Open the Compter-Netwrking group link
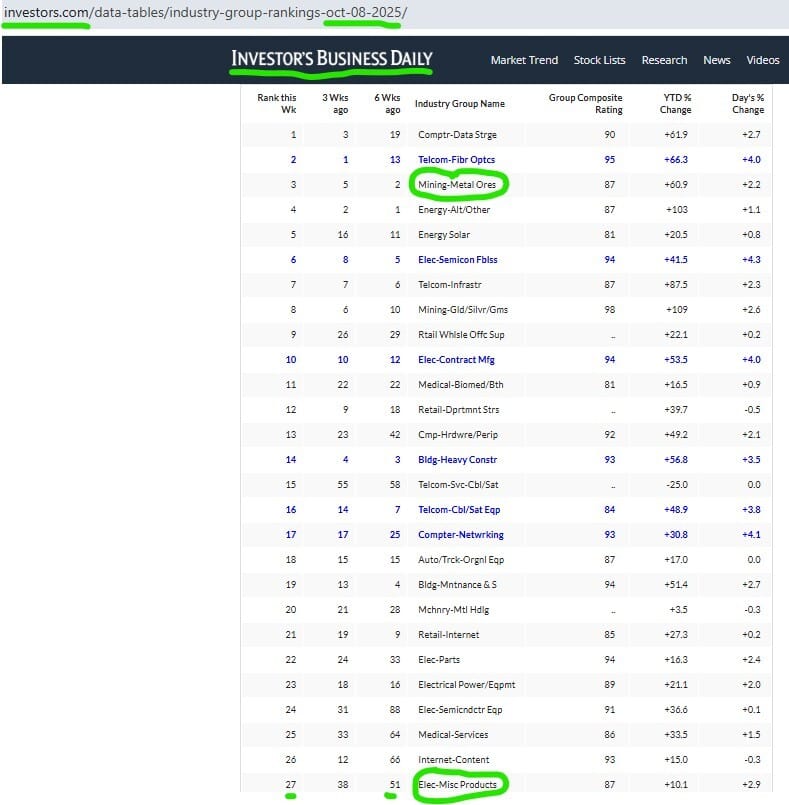 (x=461, y=535)
